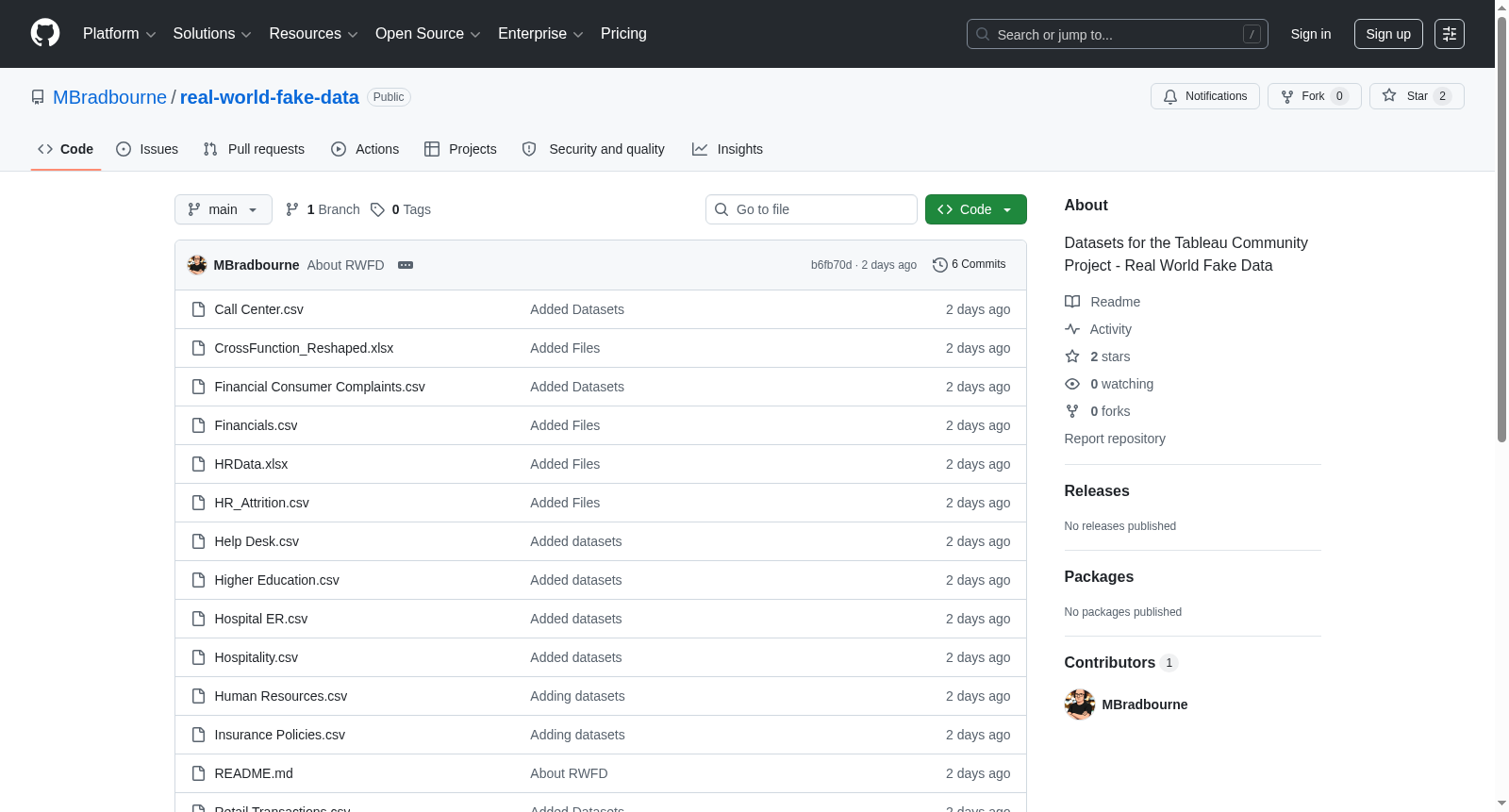Viewport: 1509px width, 812px height.
Task: Open the Insights tab
Action: tap(727, 149)
